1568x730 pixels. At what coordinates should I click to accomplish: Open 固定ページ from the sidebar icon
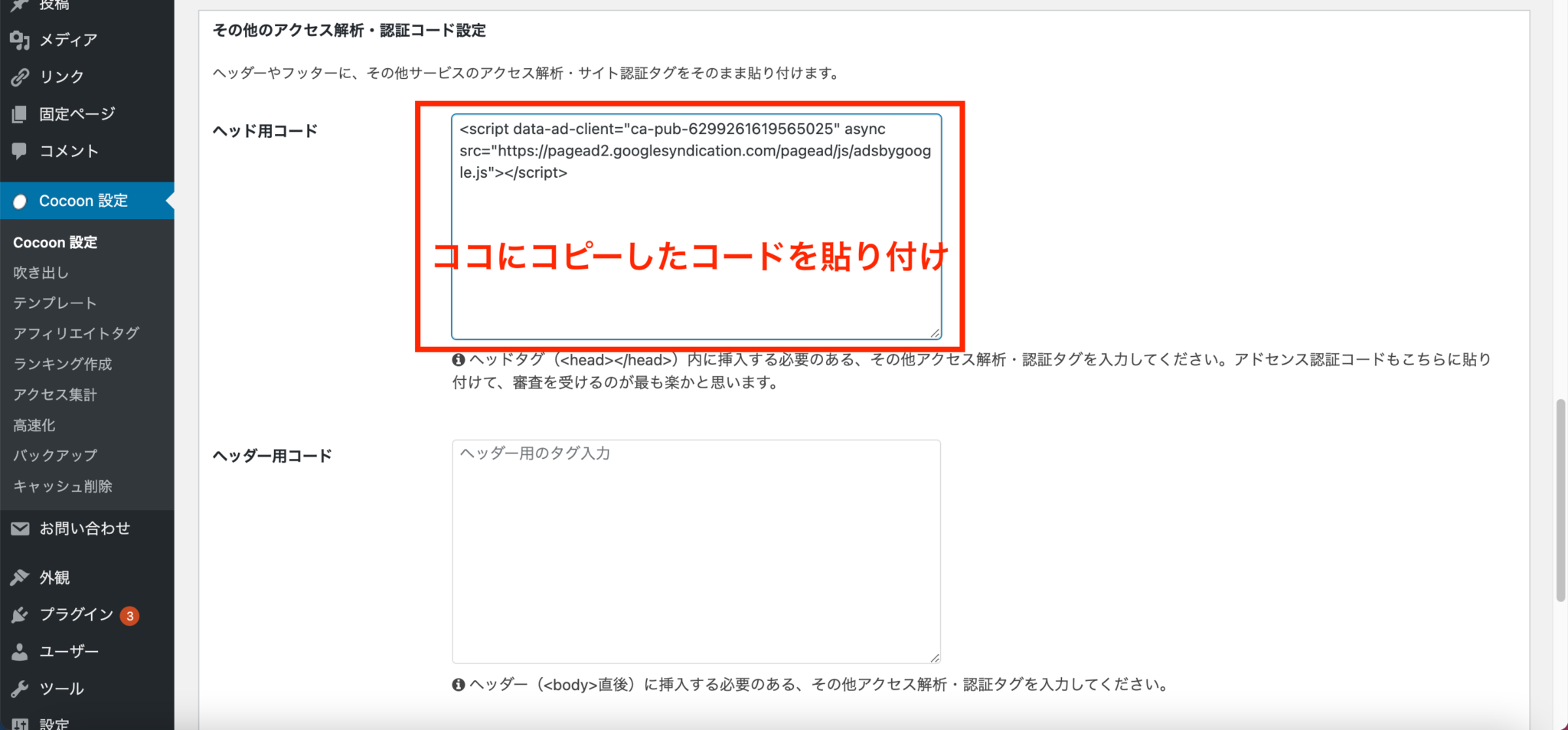click(19, 113)
